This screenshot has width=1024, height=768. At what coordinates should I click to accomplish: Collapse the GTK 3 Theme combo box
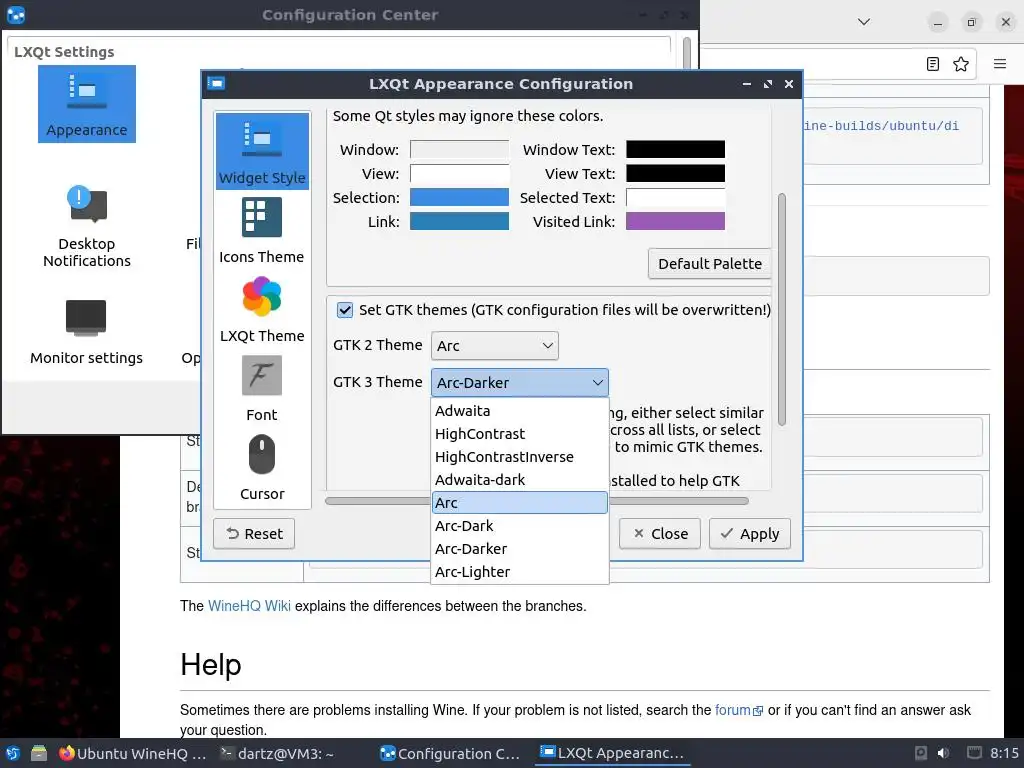coord(520,383)
